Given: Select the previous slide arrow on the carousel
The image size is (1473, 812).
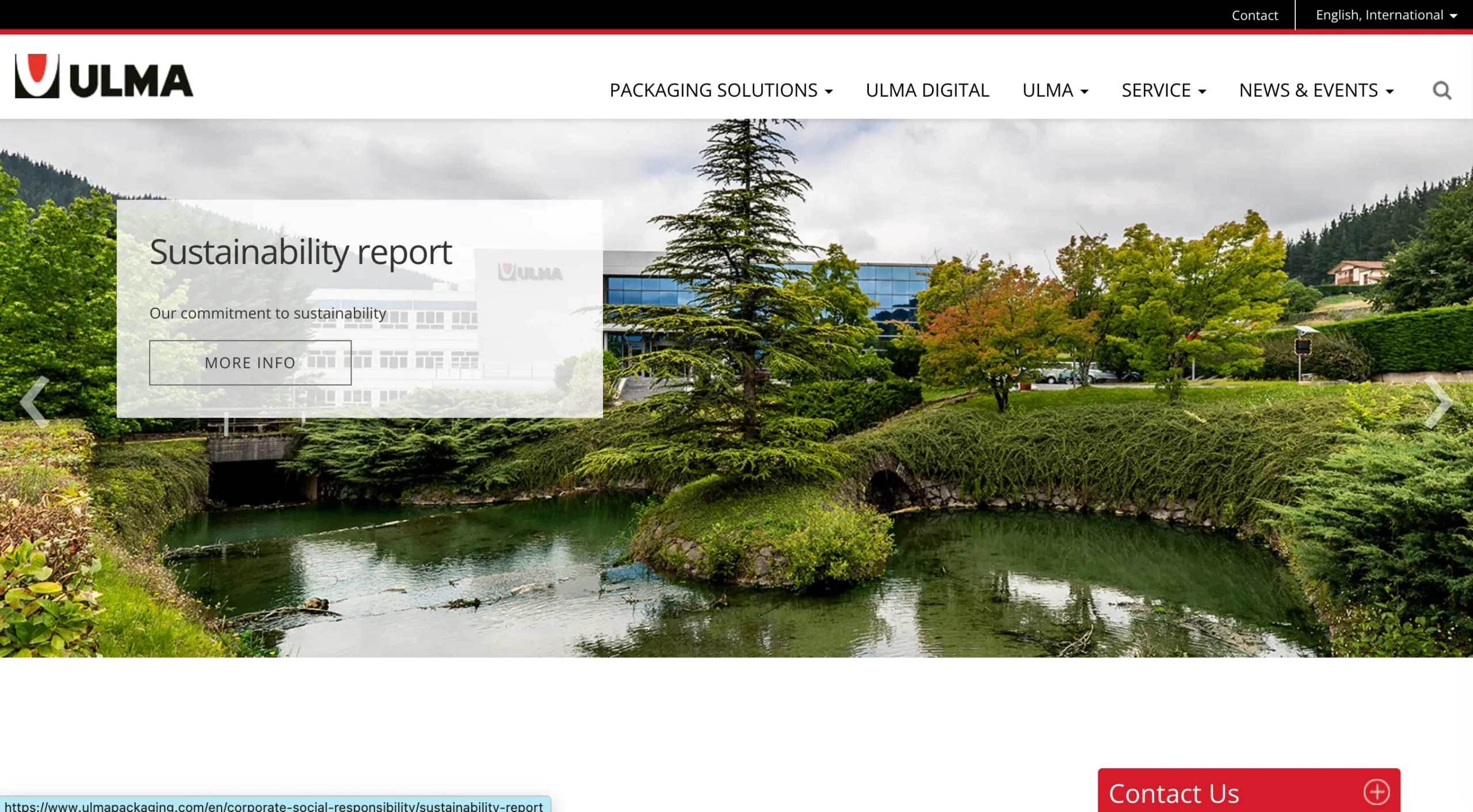Looking at the screenshot, I should (x=33, y=403).
